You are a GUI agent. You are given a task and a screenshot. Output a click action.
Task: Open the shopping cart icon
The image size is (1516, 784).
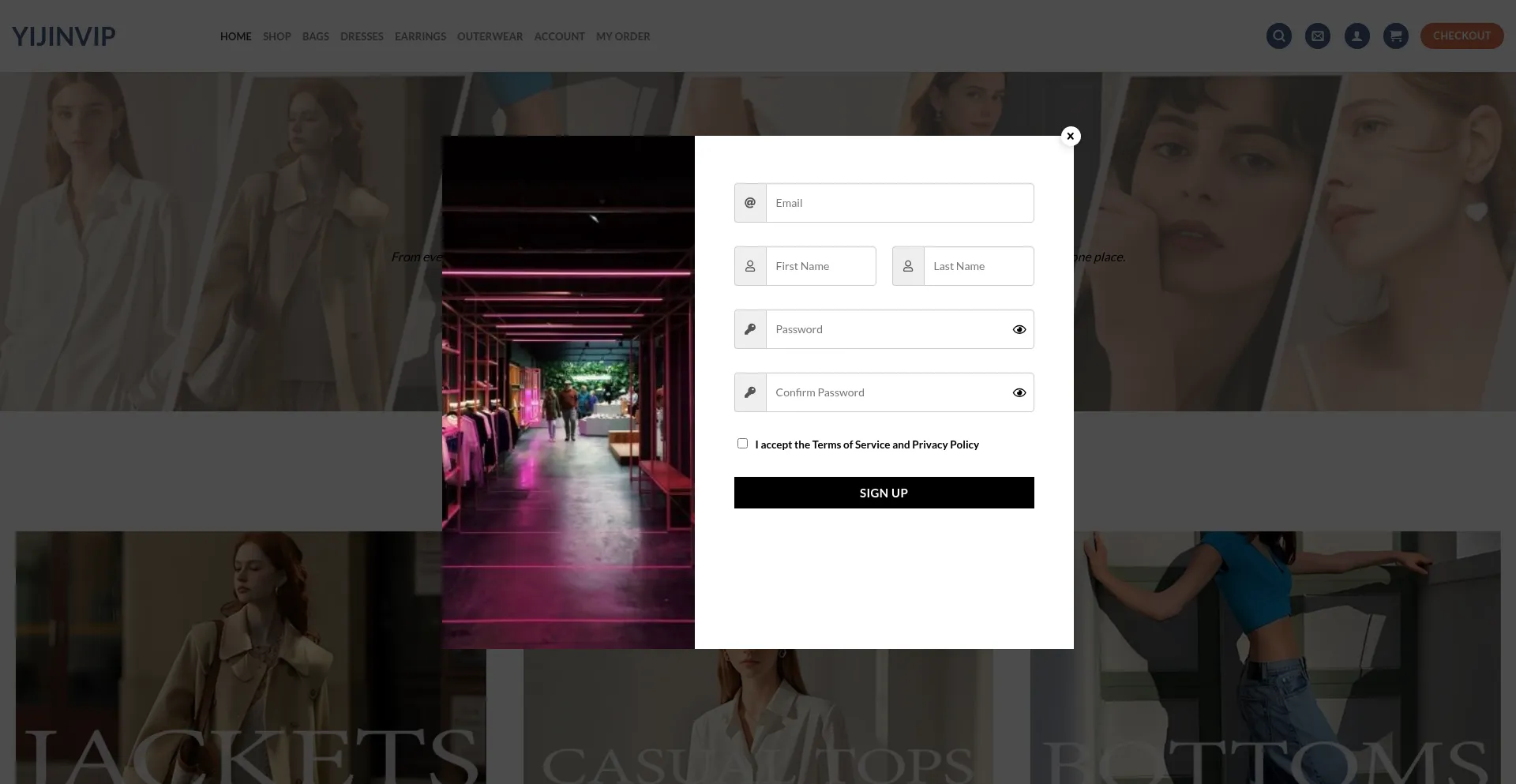click(x=1396, y=36)
